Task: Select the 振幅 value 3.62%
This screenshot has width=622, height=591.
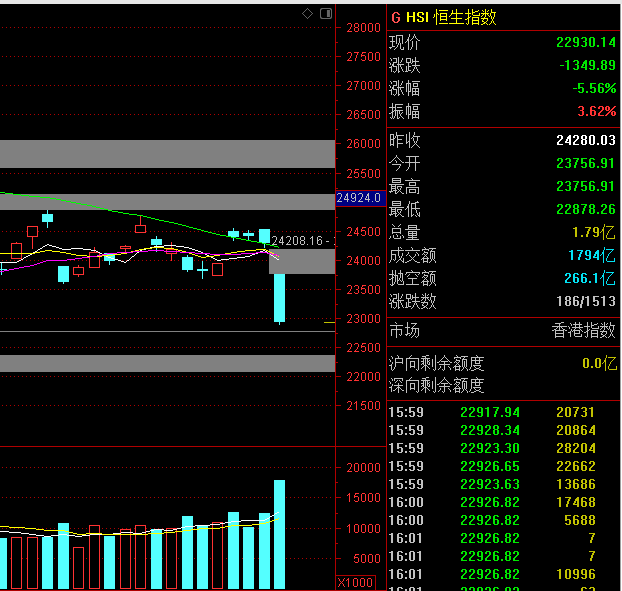Action: [597, 111]
